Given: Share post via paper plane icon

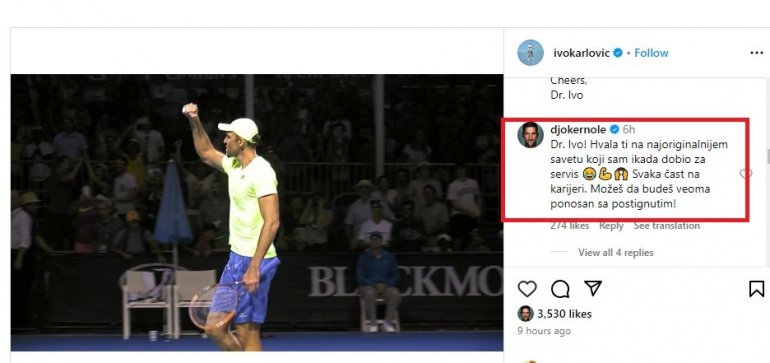Looking at the screenshot, I should pyautogui.click(x=593, y=288).
